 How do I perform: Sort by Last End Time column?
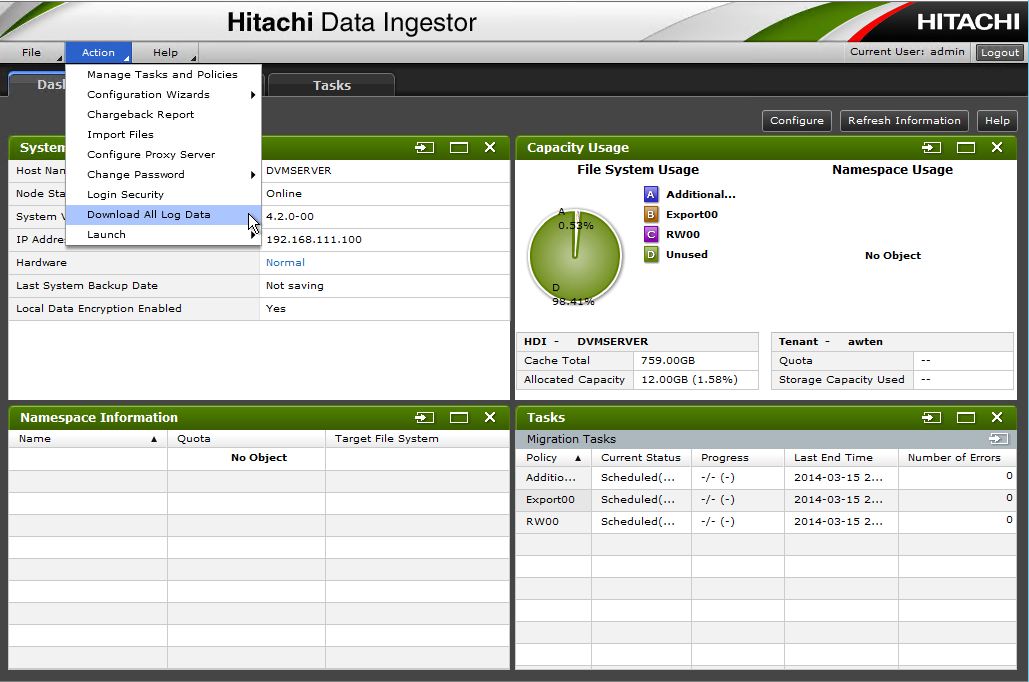(x=841, y=458)
